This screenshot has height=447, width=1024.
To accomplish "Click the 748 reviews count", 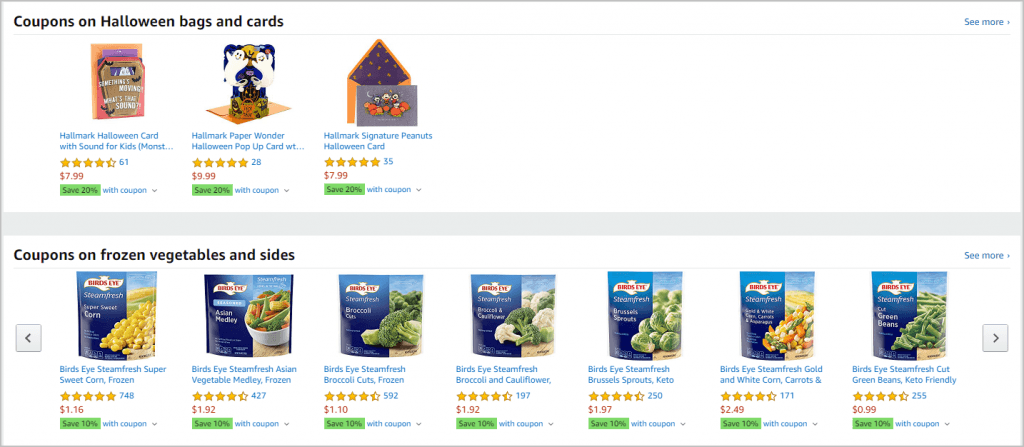I will coord(127,395).
